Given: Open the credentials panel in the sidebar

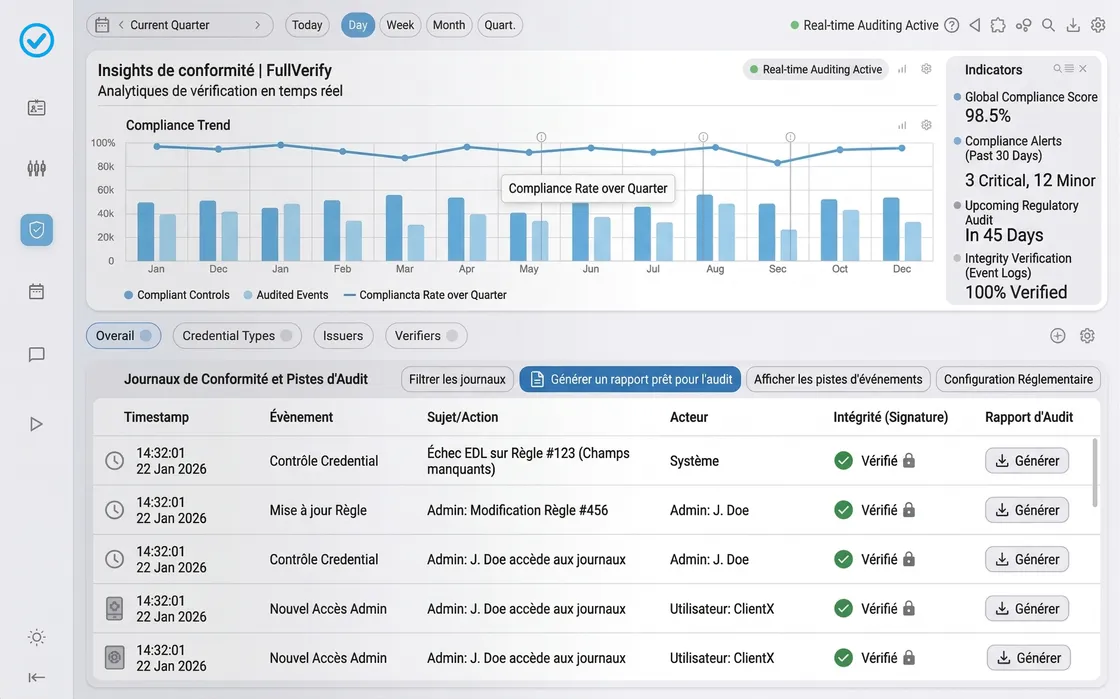Looking at the screenshot, I should [x=36, y=107].
